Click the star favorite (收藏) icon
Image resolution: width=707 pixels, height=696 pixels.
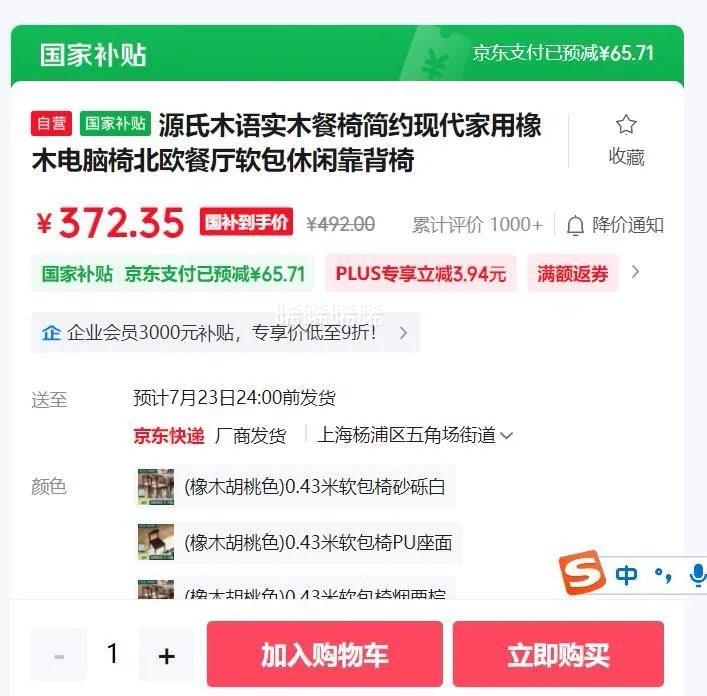click(x=626, y=125)
